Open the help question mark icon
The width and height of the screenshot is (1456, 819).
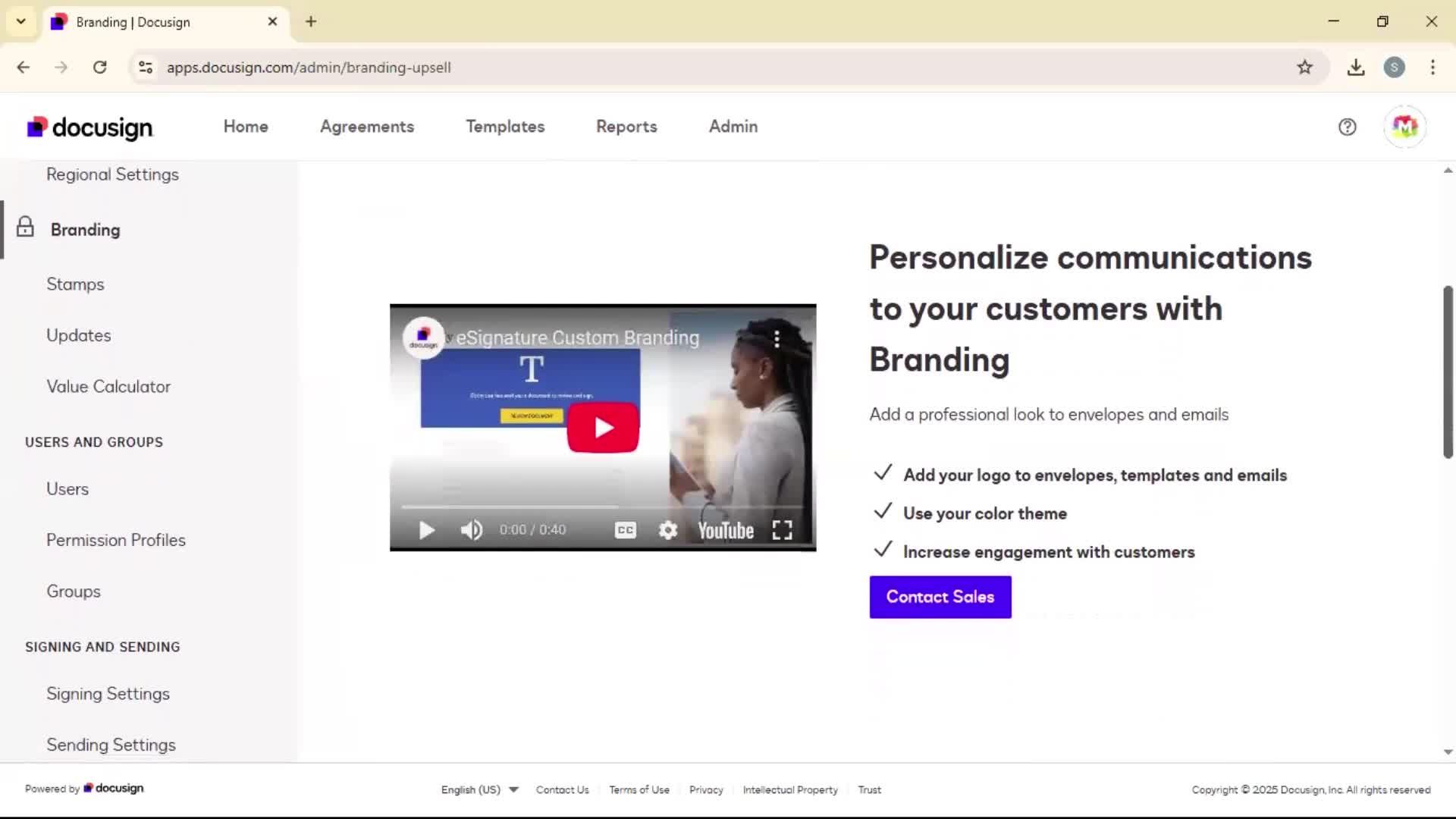tap(1347, 127)
